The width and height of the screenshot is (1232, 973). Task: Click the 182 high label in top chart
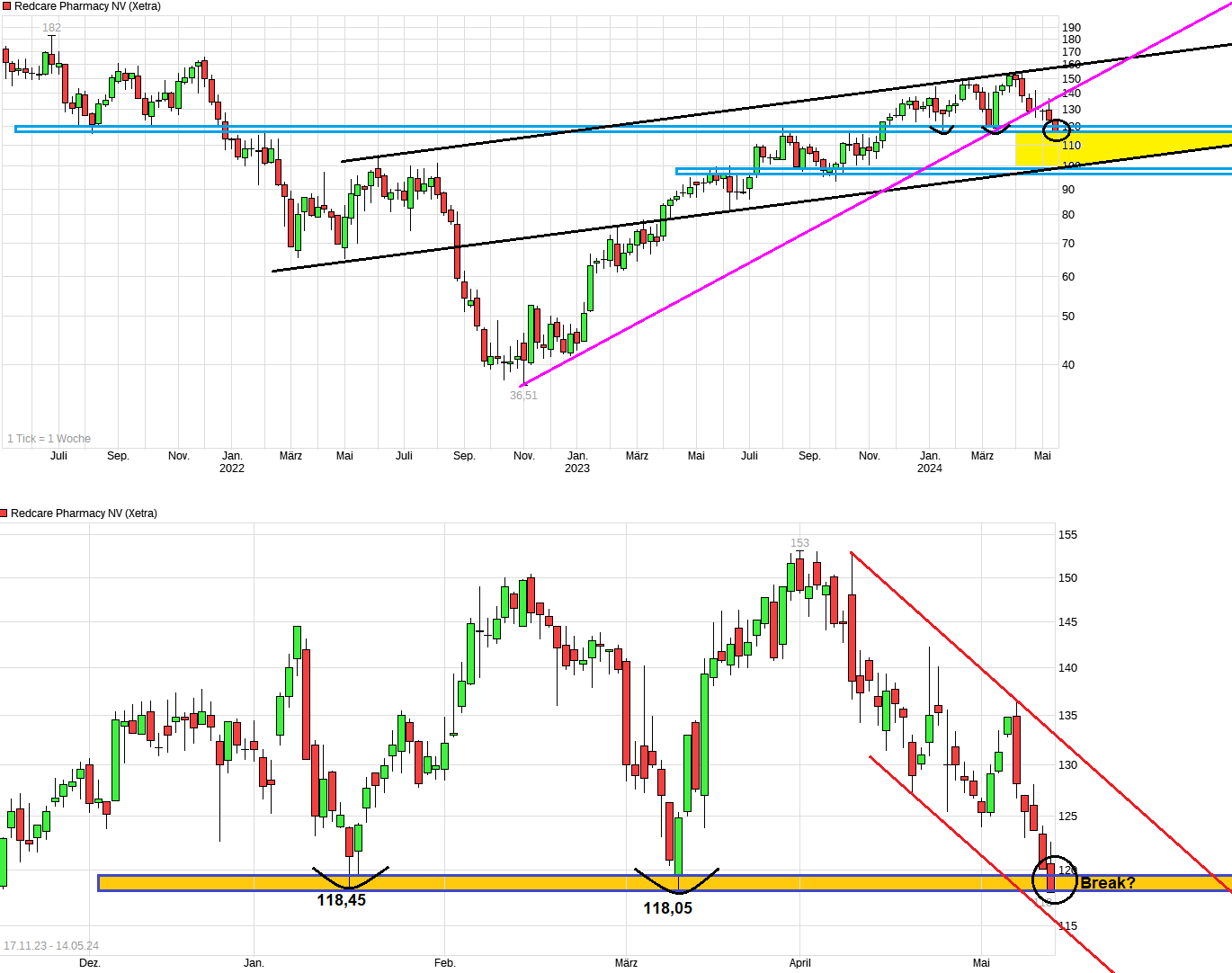click(x=52, y=28)
